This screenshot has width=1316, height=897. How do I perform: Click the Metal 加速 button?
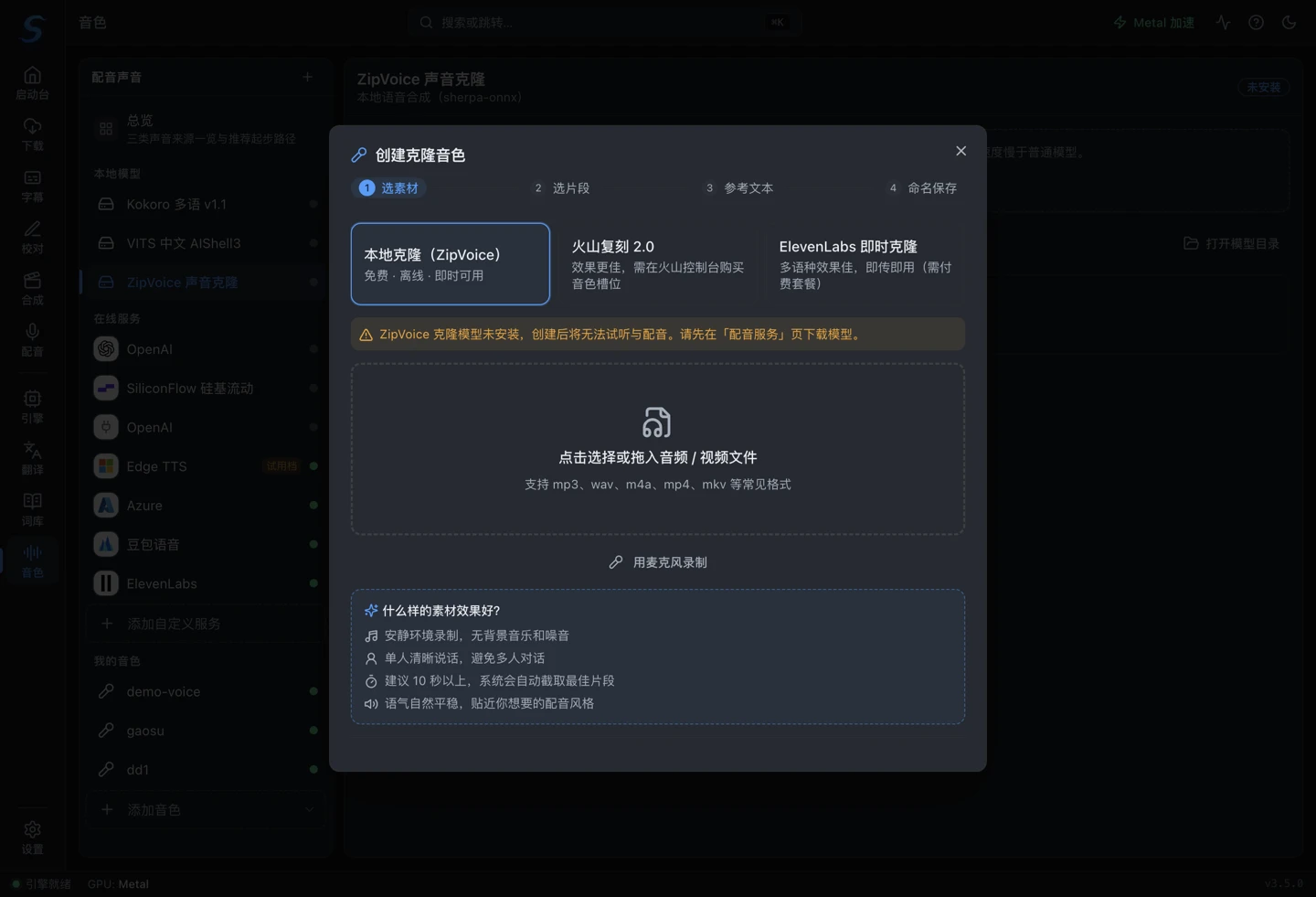pyautogui.click(x=1153, y=22)
